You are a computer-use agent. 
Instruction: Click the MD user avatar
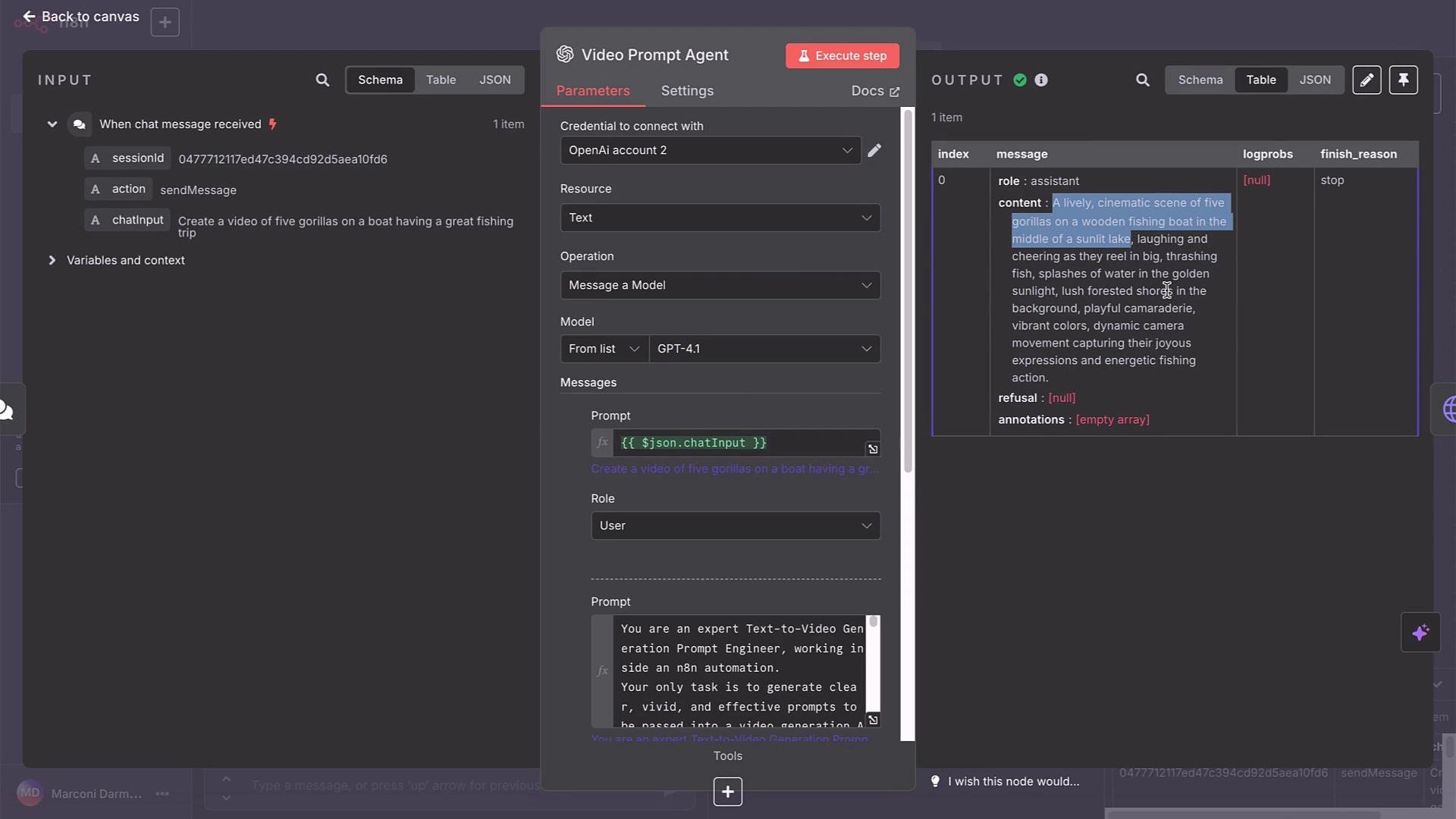pyautogui.click(x=30, y=793)
